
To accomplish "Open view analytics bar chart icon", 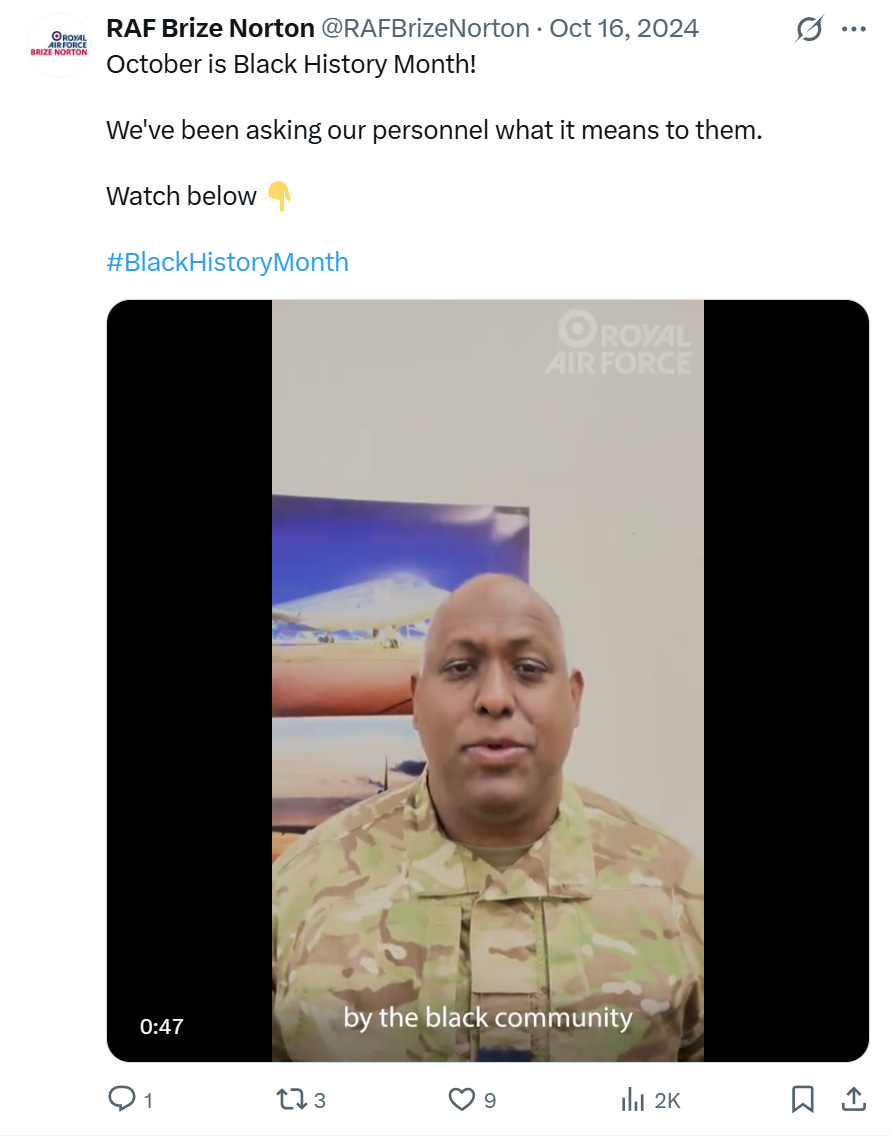I will (x=632, y=1100).
